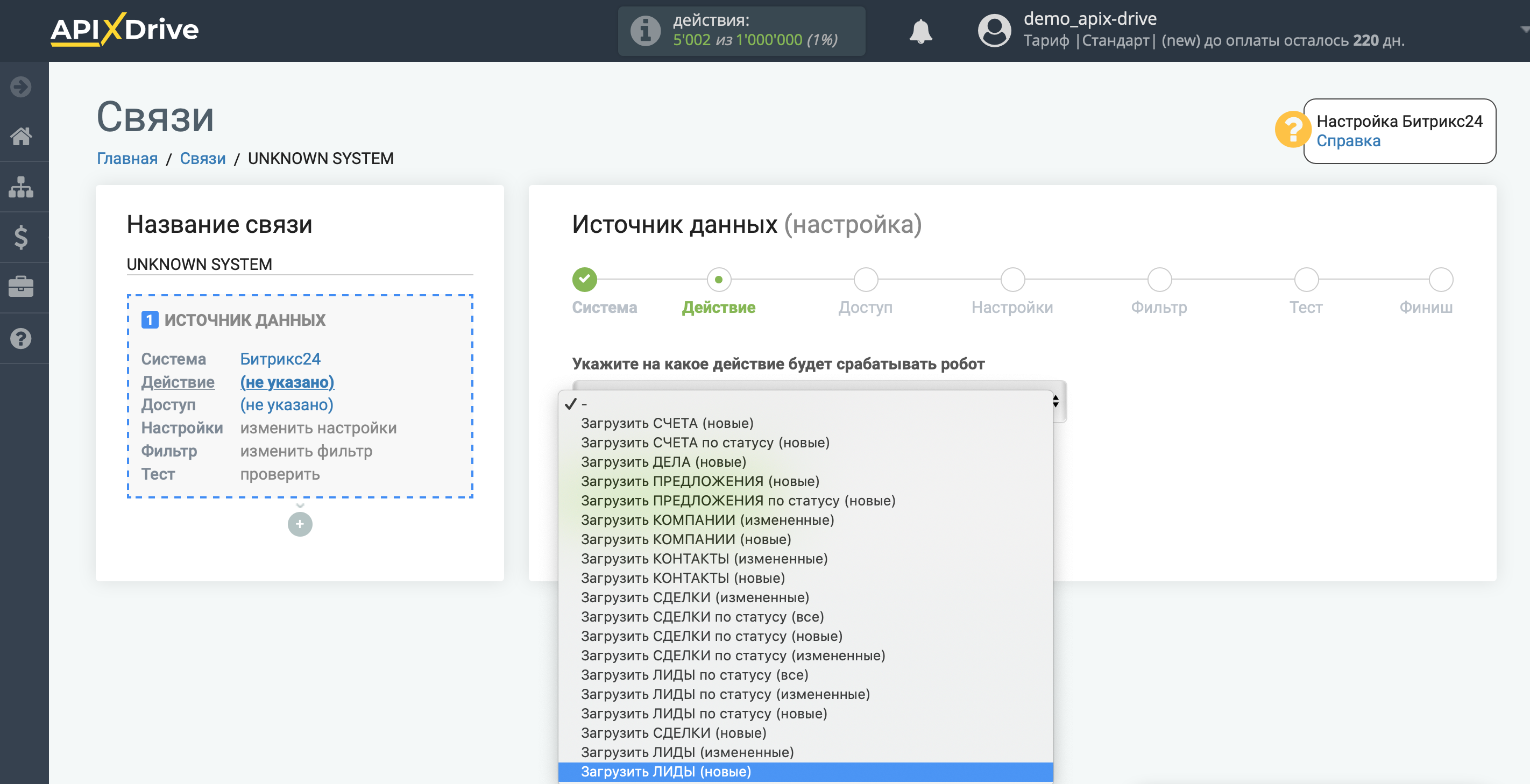Choose Загрузить ПРЕДЛОЖЕНИЯ (новые)
This screenshot has width=1530, height=784.
coord(805,481)
